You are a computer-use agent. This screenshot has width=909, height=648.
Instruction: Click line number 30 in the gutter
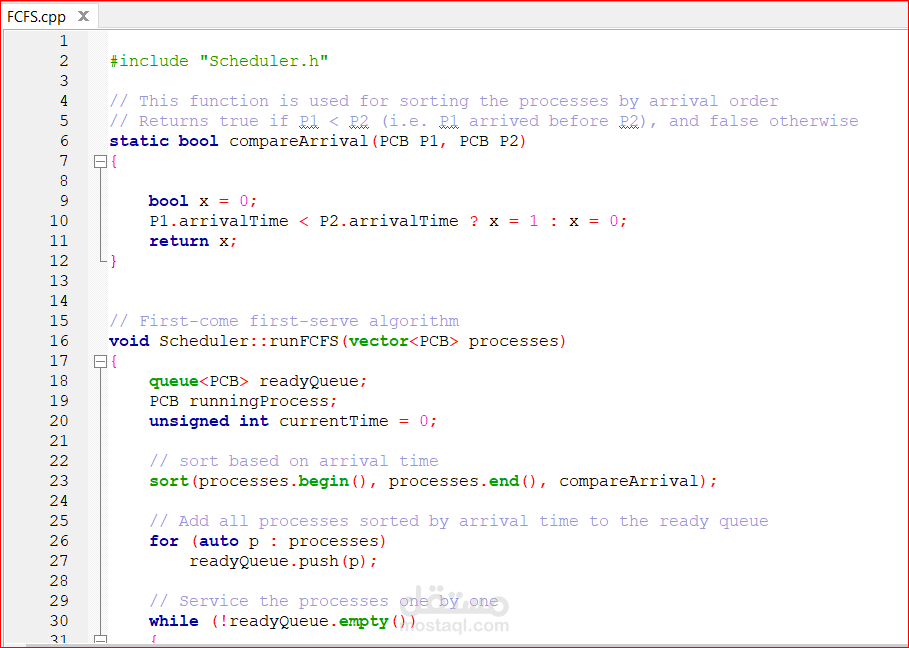tap(59, 621)
